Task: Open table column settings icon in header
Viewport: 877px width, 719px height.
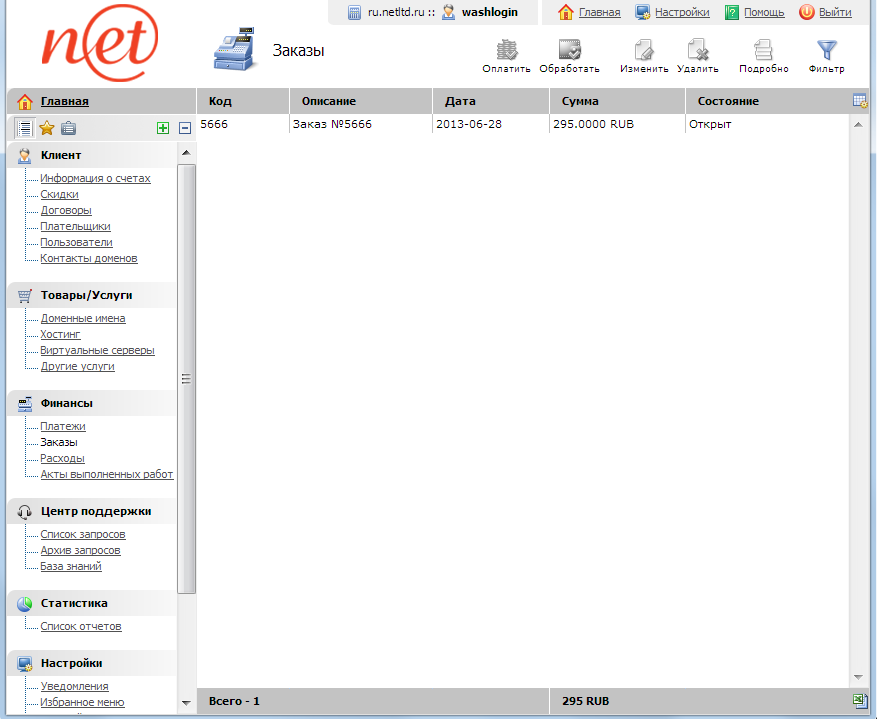Action: click(x=859, y=101)
